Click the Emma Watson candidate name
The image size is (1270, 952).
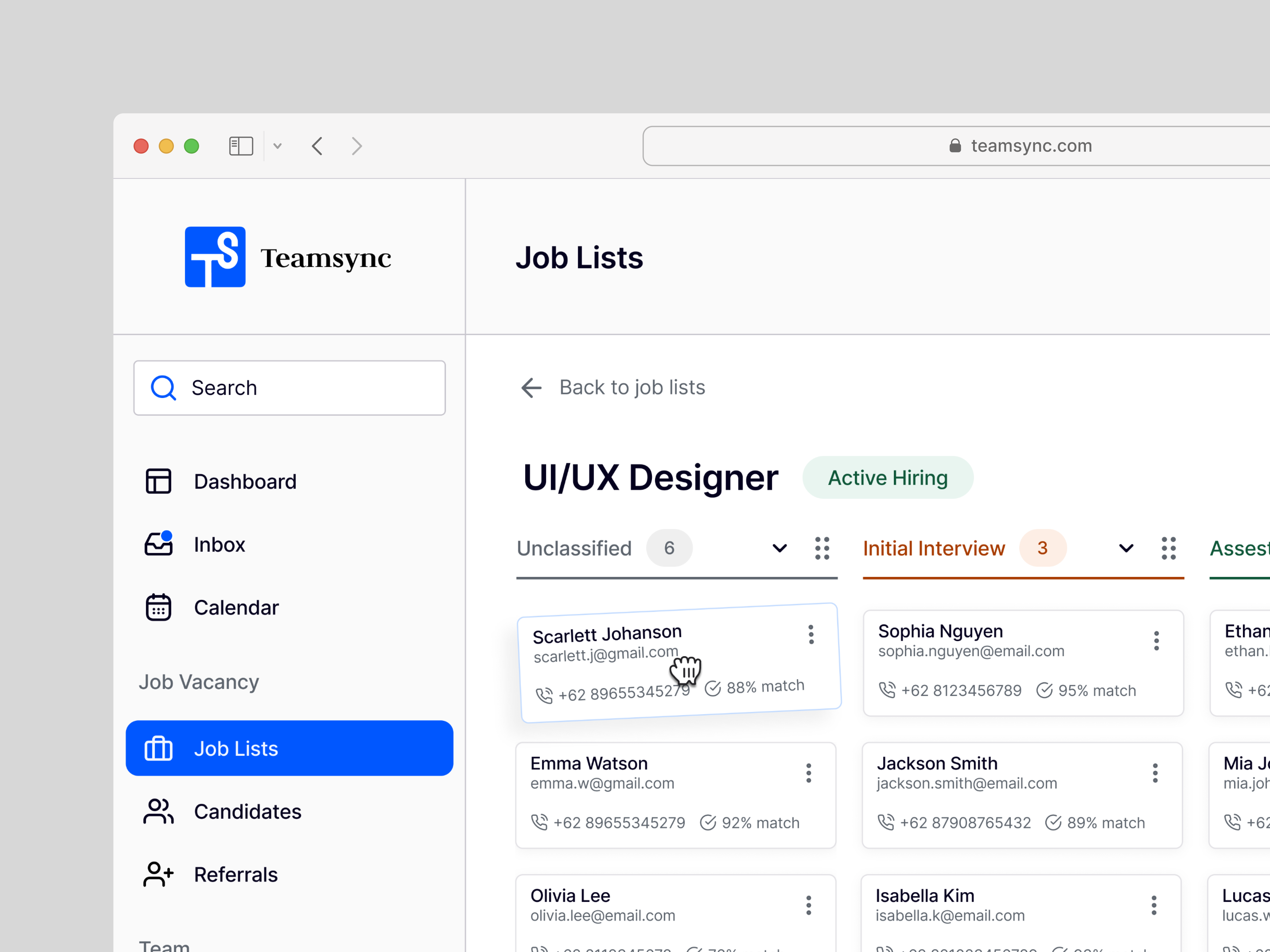(x=589, y=763)
